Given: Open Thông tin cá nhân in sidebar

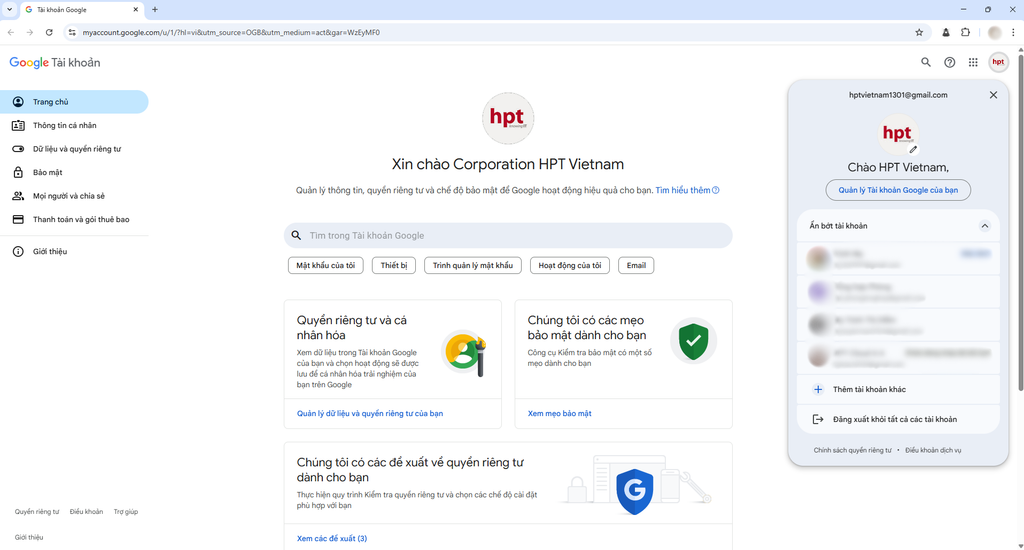Looking at the screenshot, I should 74,125.
